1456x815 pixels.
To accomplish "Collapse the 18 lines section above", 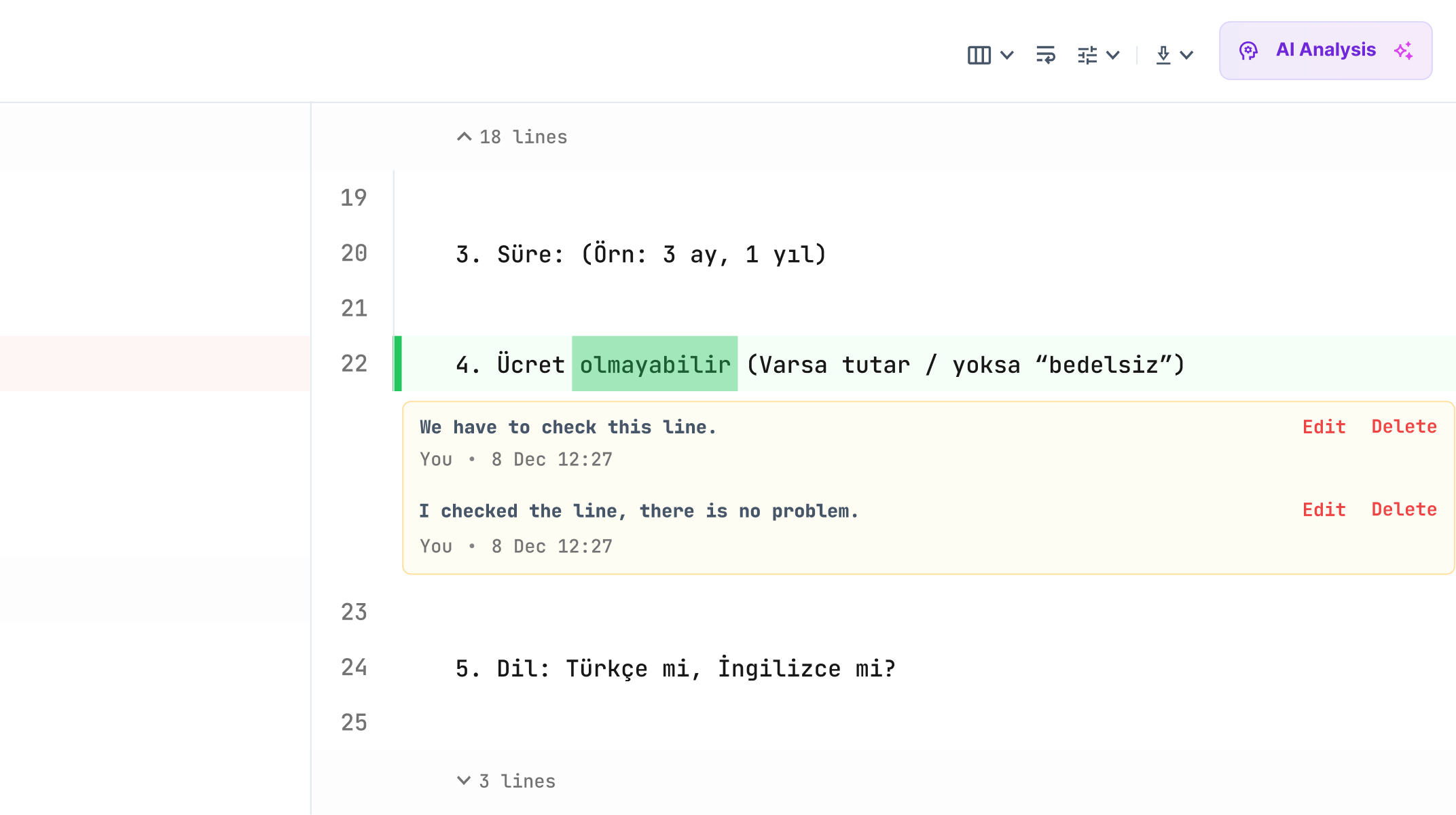I will pos(513,137).
